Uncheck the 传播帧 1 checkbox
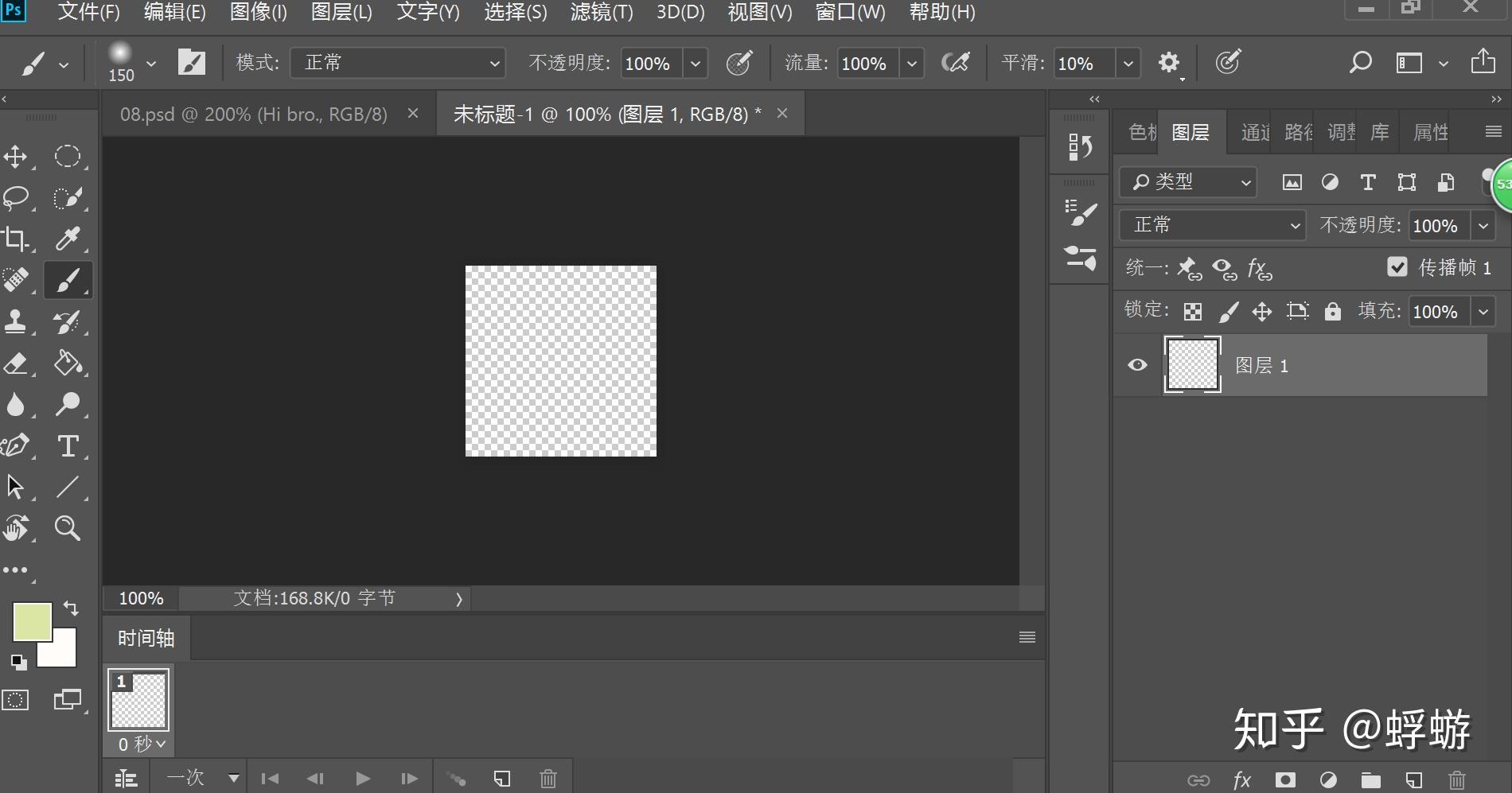1512x793 pixels. click(x=1397, y=266)
